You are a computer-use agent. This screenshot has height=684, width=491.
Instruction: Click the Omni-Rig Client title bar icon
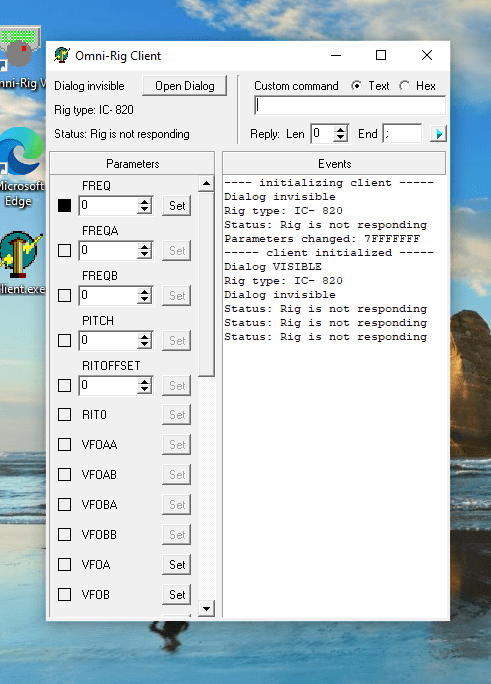(x=61, y=55)
